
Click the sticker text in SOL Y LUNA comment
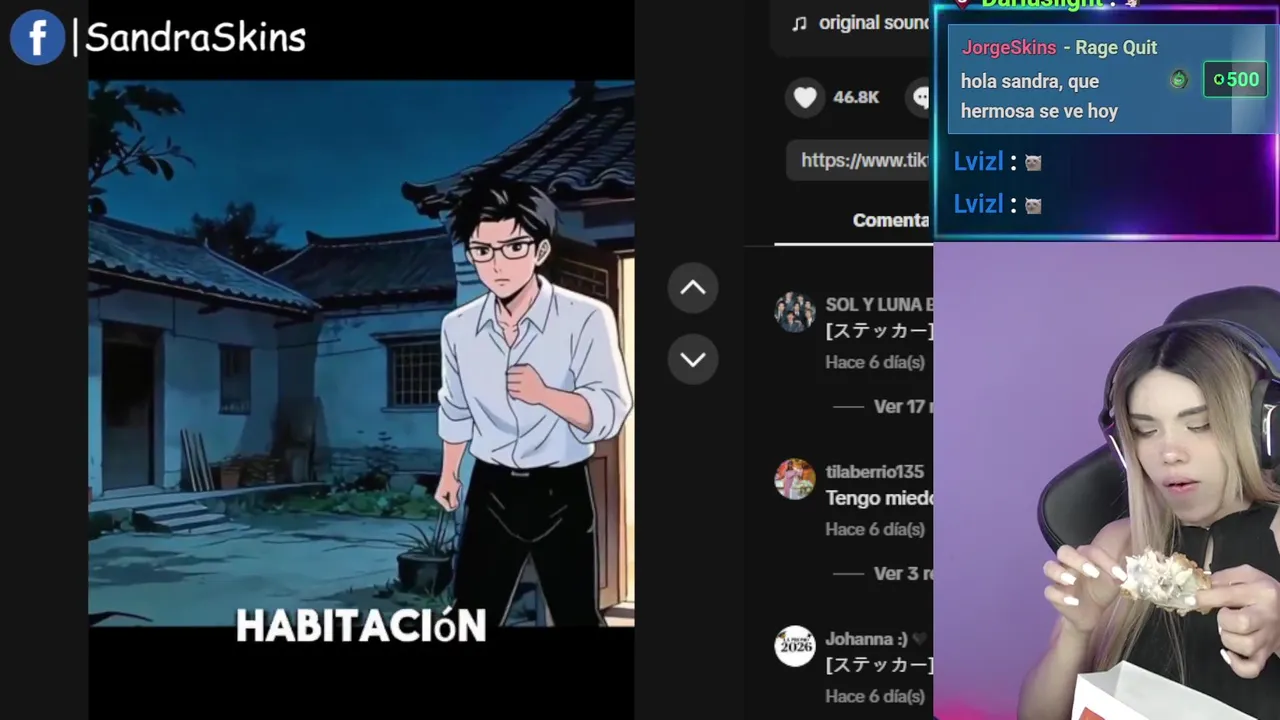tap(879, 331)
